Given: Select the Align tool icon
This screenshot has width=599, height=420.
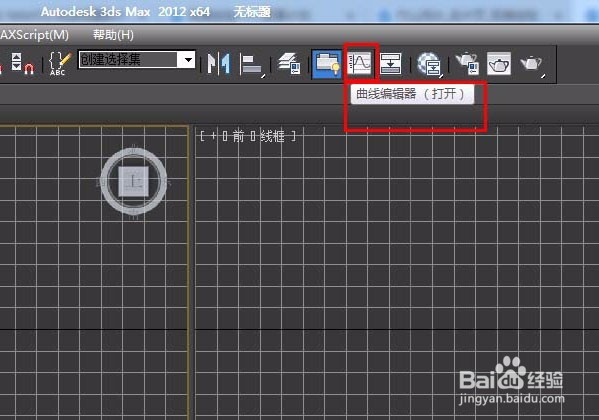Looking at the screenshot, I should click(252, 64).
